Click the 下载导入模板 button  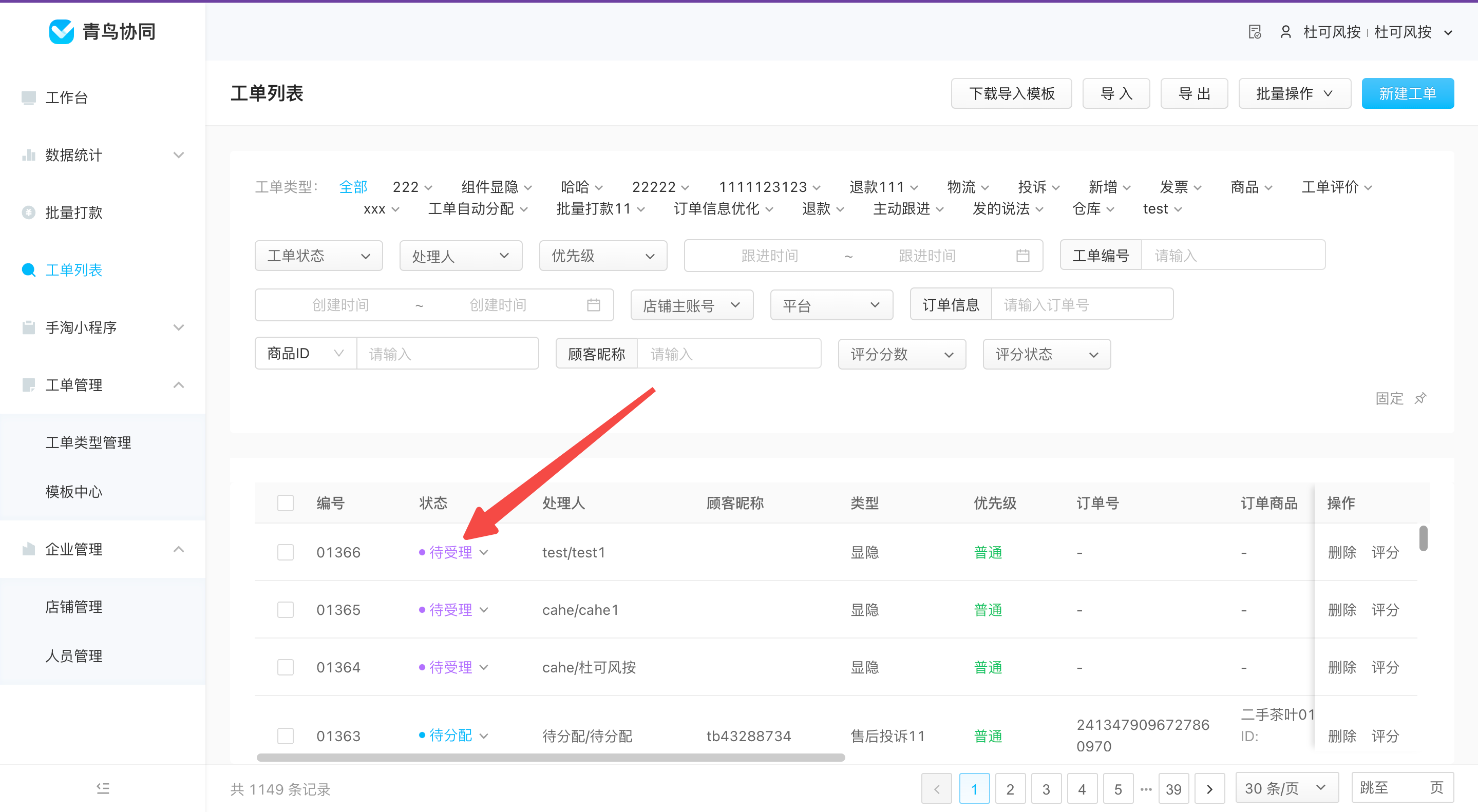point(1012,93)
